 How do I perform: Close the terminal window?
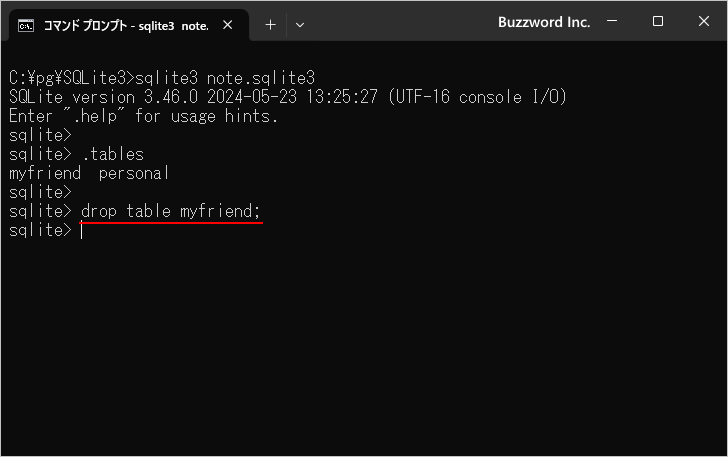[703, 22]
